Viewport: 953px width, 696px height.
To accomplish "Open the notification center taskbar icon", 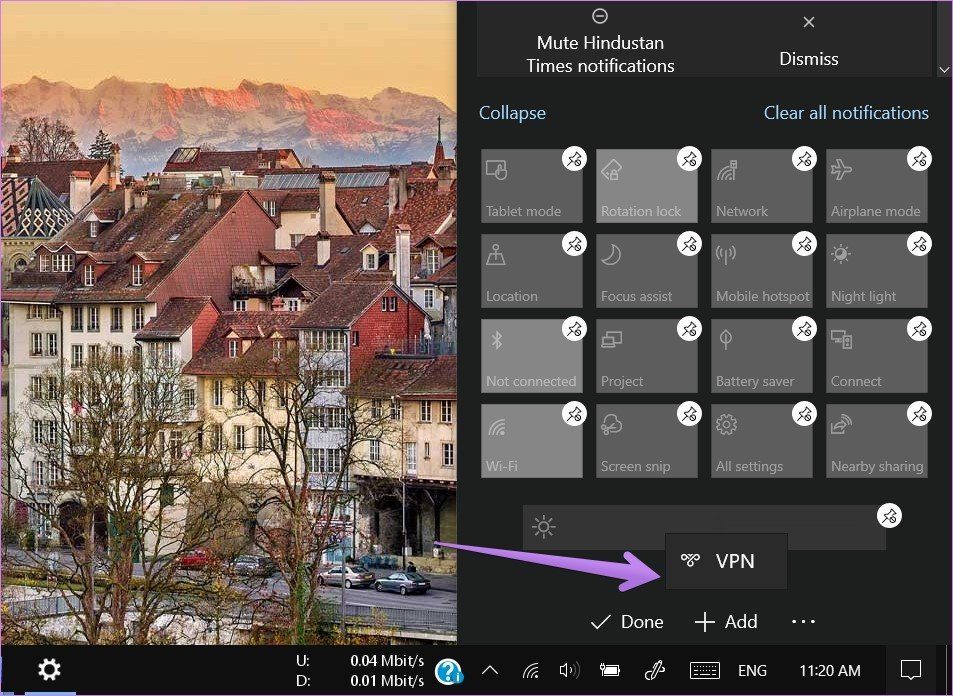I will coord(910,670).
